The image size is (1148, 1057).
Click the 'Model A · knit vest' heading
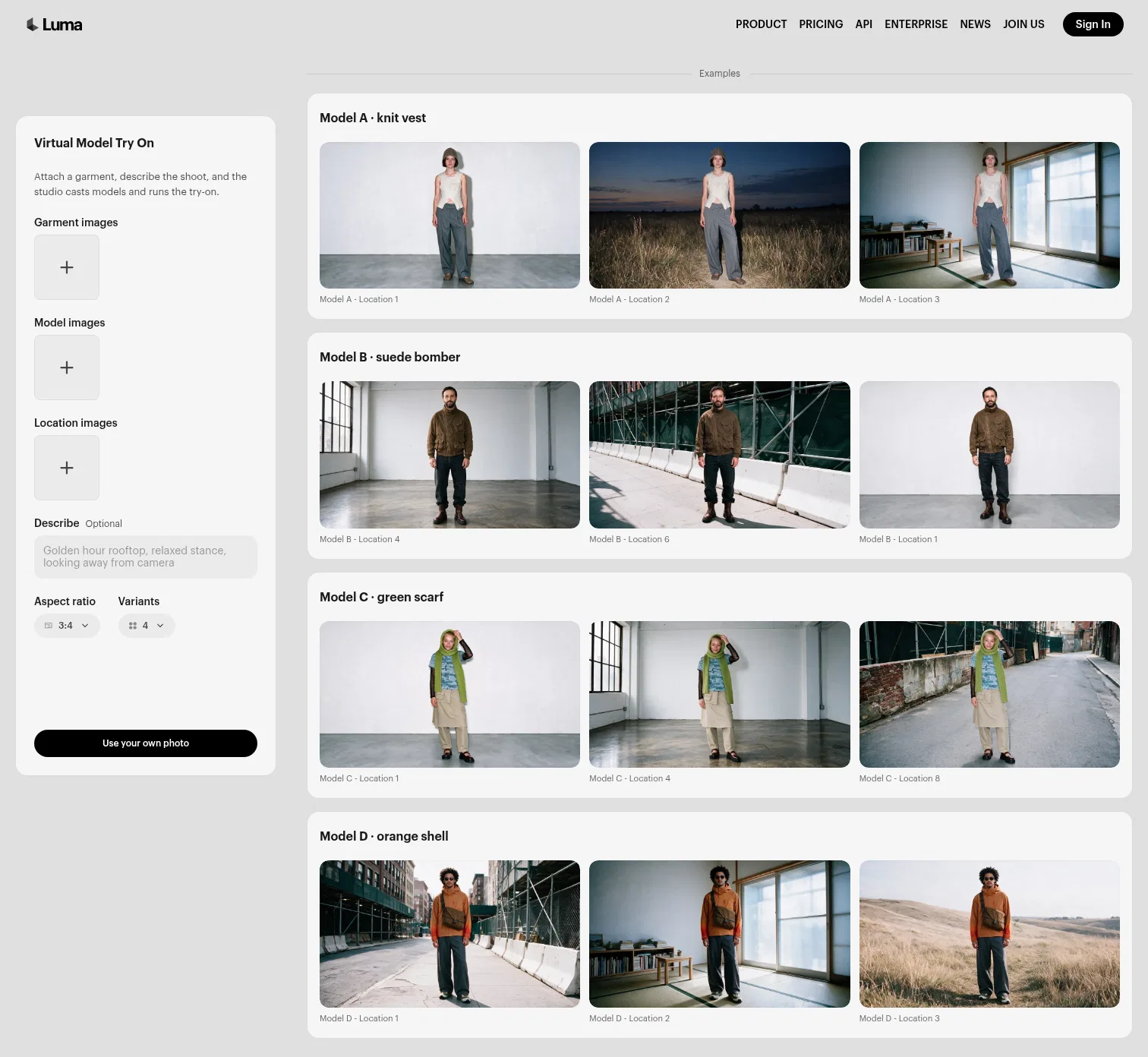373,118
